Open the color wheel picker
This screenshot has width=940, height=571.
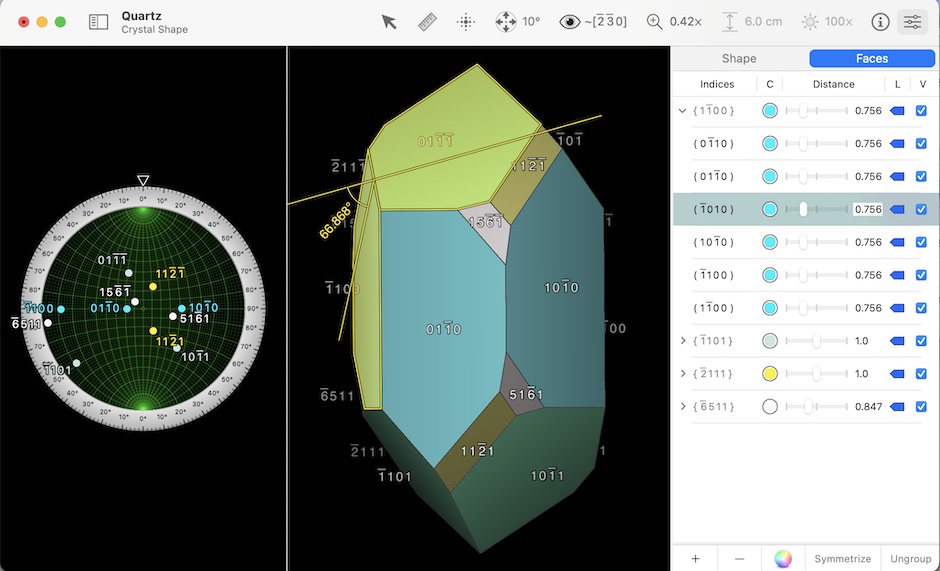coord(783,559)
